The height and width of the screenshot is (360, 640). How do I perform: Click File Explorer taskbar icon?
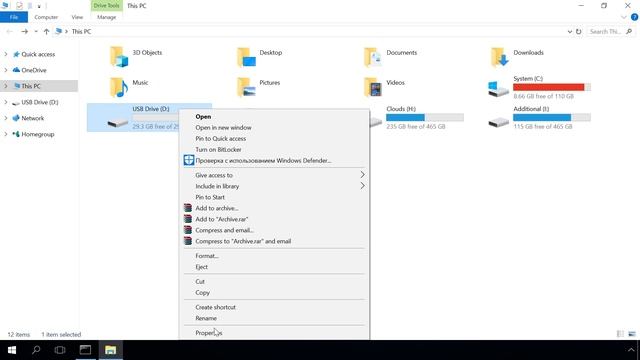[x=111, y=350]
